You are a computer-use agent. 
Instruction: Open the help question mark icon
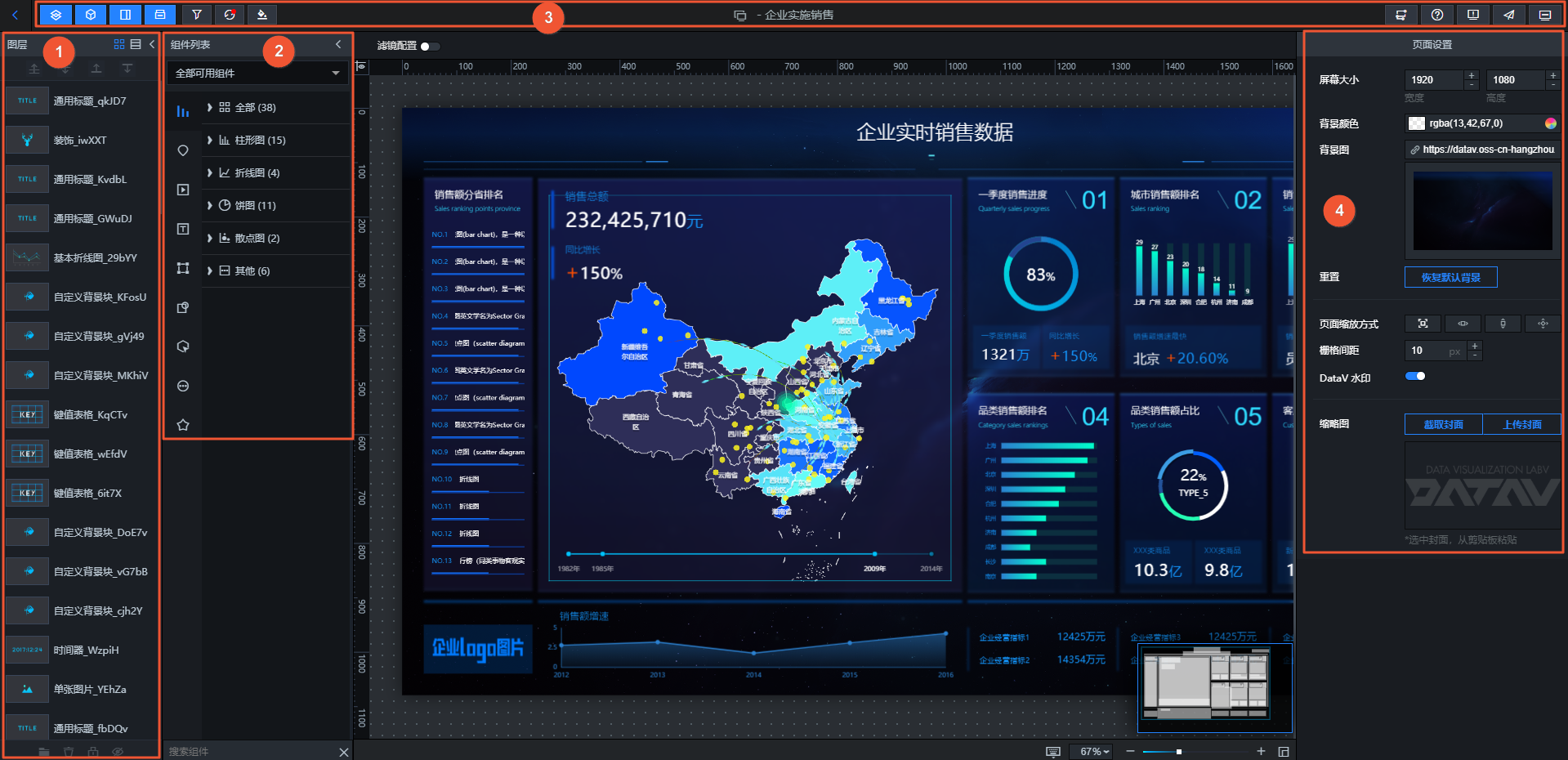1437,15
